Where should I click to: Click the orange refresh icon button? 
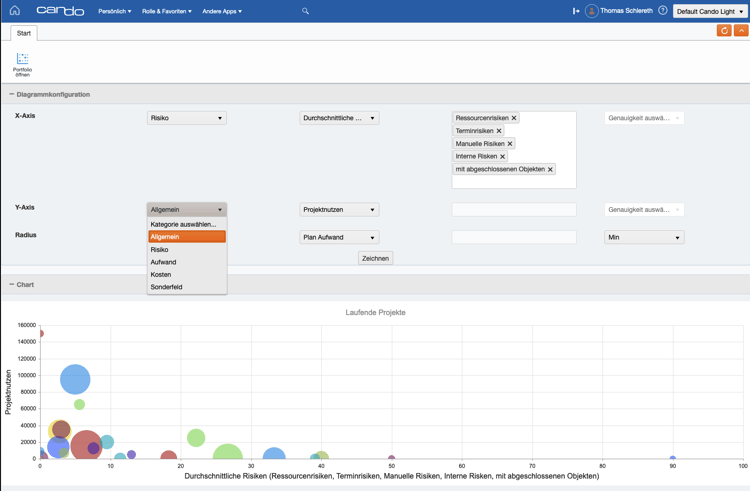coord(724,31)
